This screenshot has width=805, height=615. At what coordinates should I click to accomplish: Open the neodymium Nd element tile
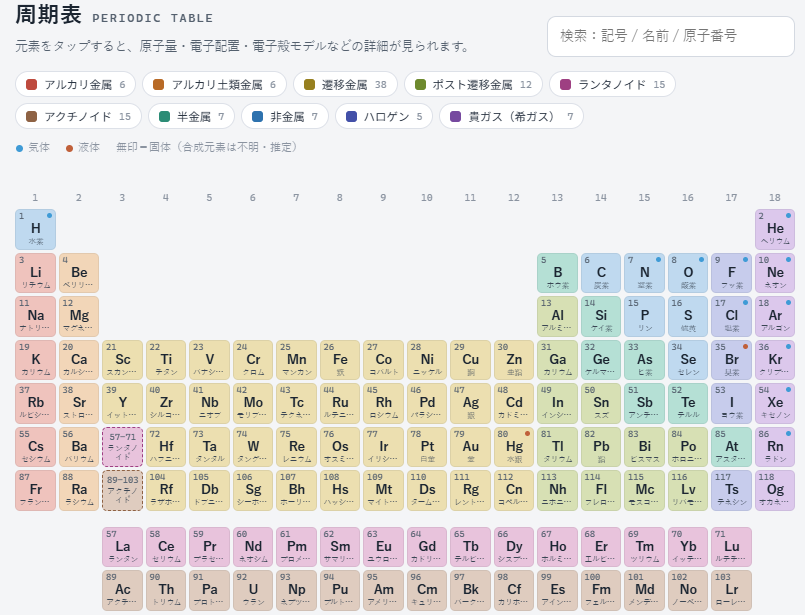pyautogui.click(x=253, y=547)
